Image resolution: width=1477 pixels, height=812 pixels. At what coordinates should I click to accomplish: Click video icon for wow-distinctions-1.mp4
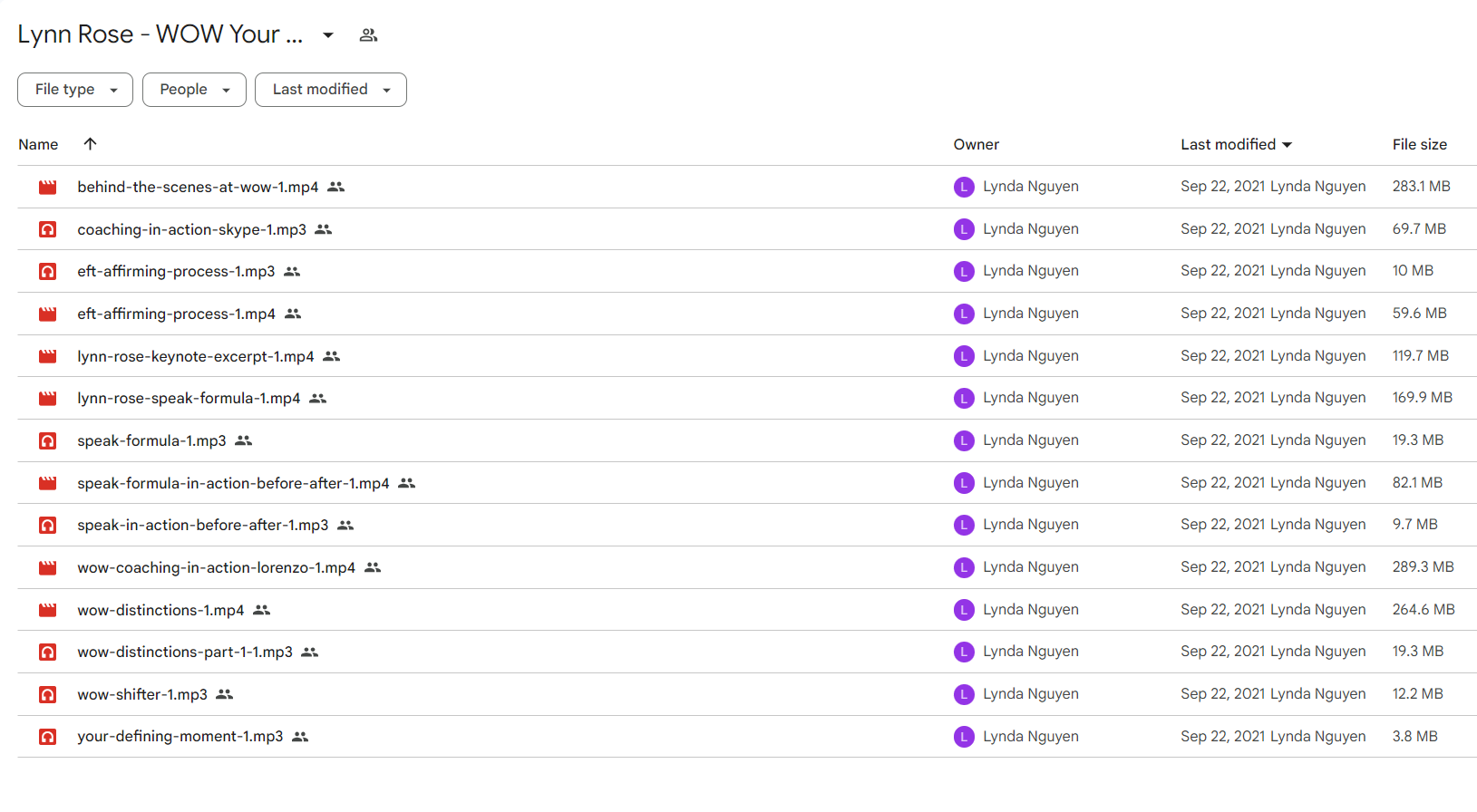(48, 610)
